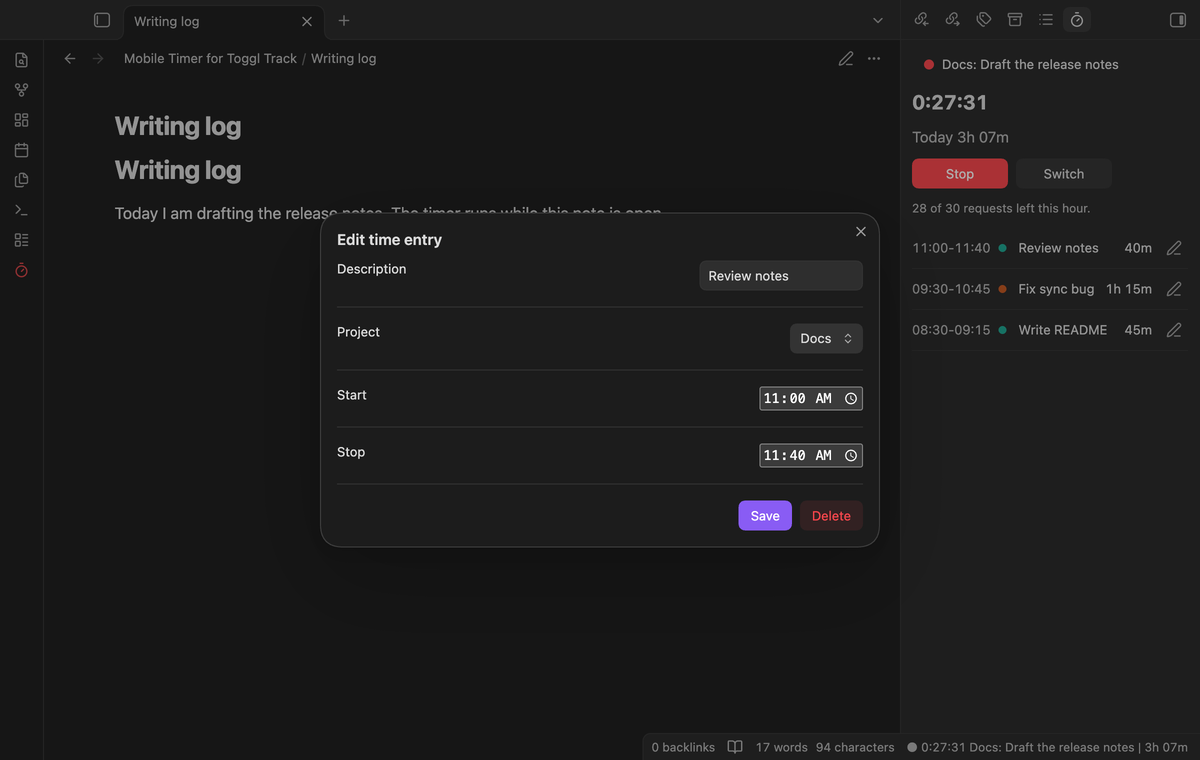Click the book icon in status bar

coord(735,747)
